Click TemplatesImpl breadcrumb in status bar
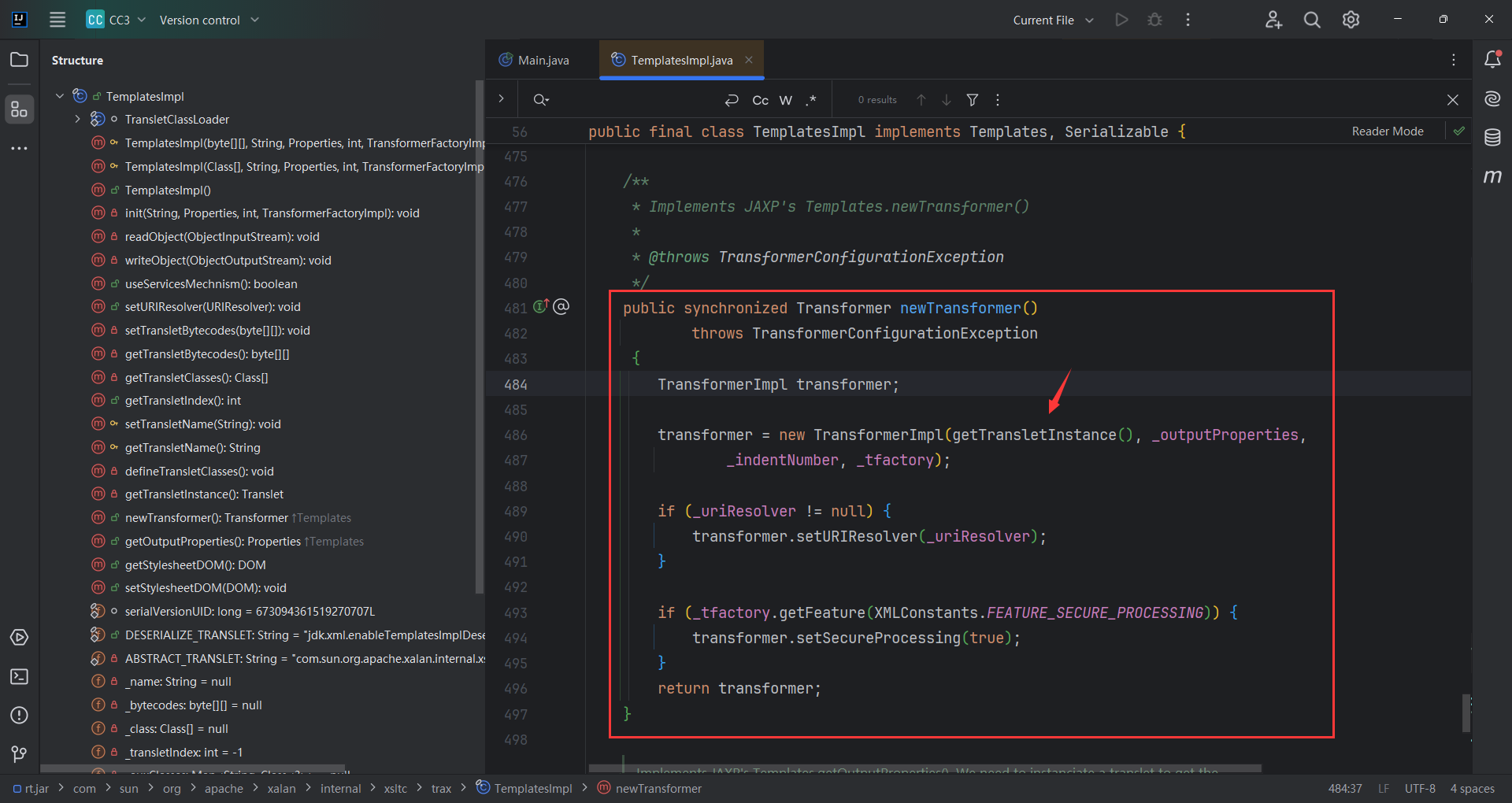The image size is (1512, 803). click(524, 788)
